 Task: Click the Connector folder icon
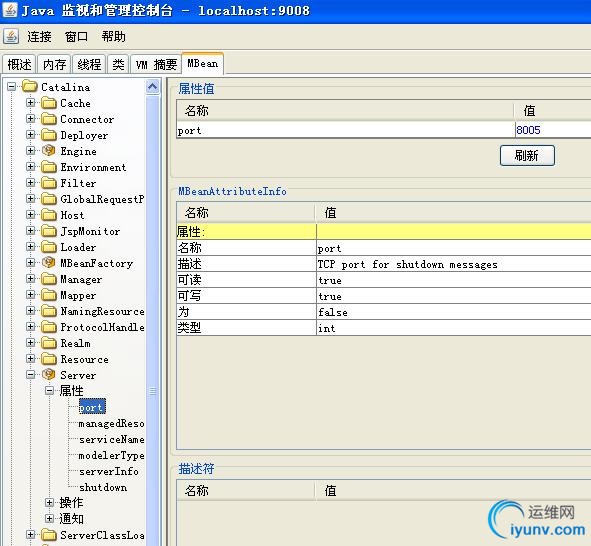click(x=49, y=119)
